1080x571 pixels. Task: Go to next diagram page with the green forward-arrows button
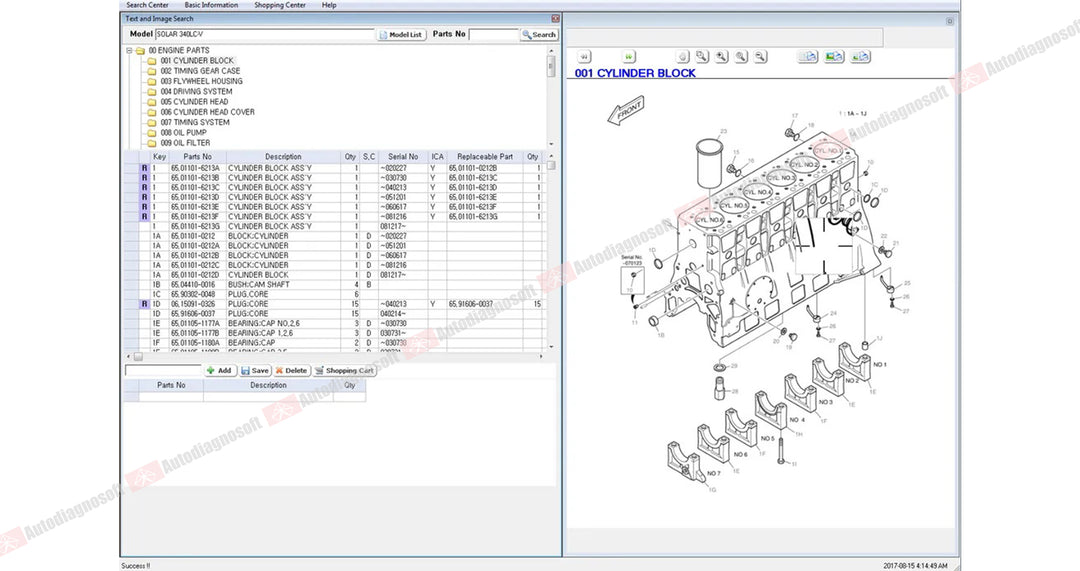tap(628, 56)
